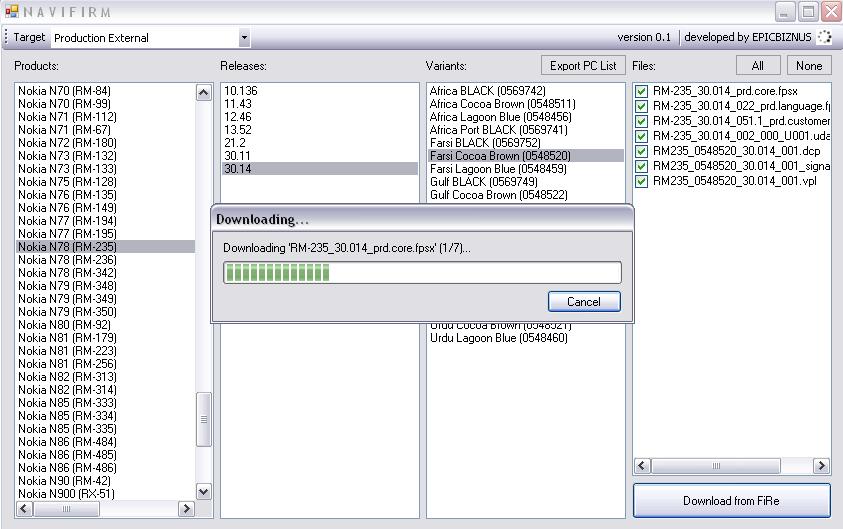Select Nokia N85 (RM-334) product
Viewport: 843px width, 529px height.
[x=105, y=416]
